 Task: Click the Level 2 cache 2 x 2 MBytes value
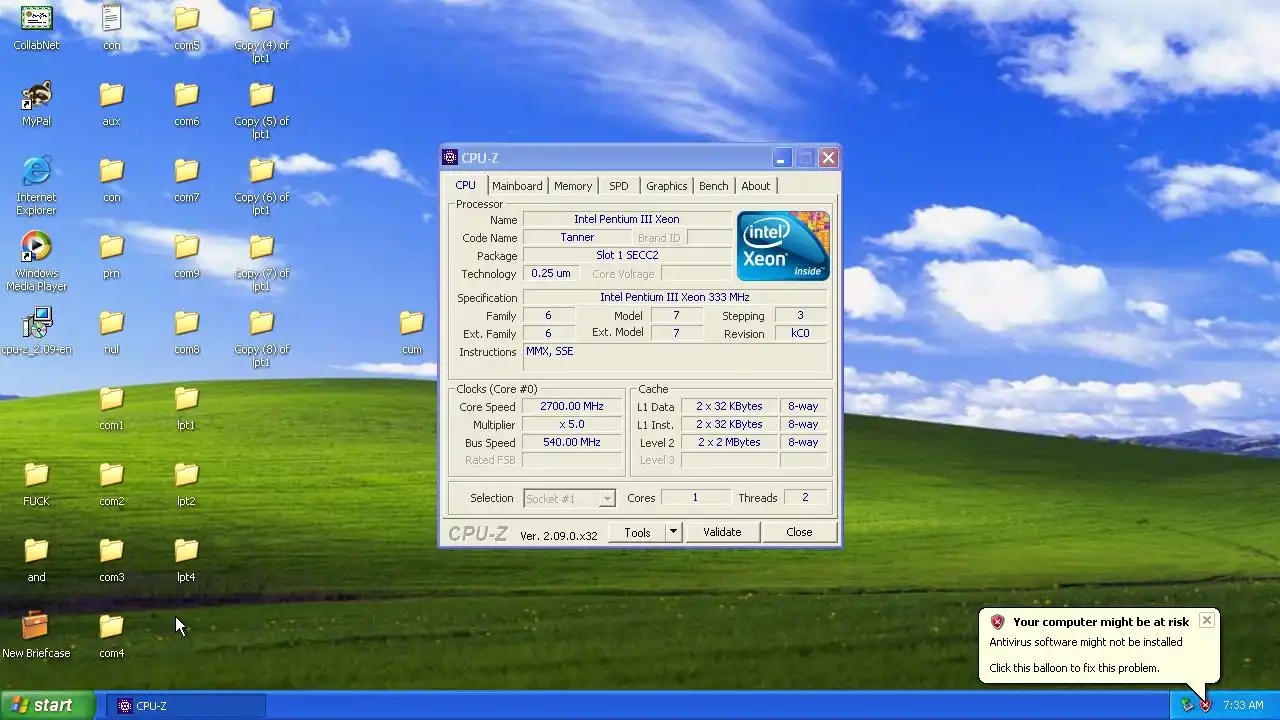click(x=729, y=443)
